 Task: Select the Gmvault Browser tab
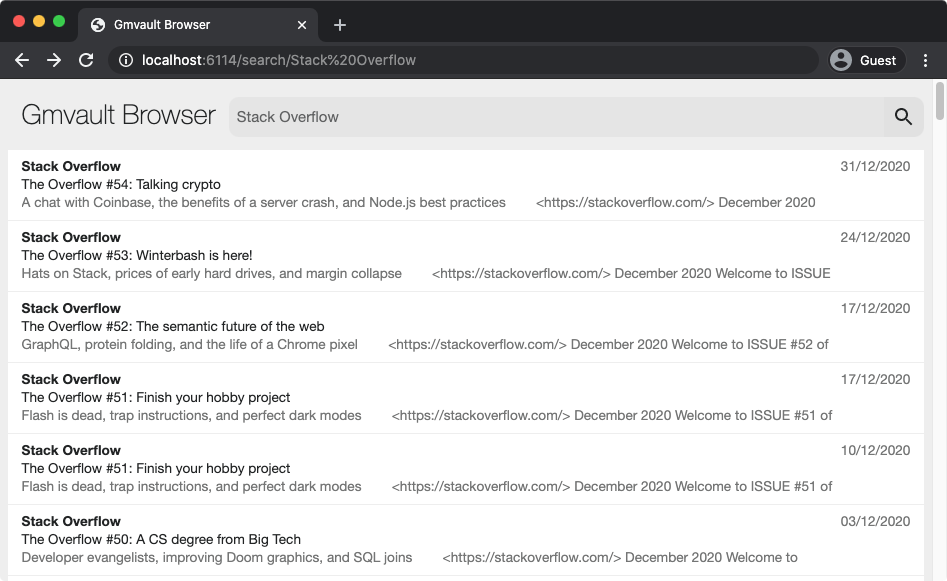tap(197, 25)
